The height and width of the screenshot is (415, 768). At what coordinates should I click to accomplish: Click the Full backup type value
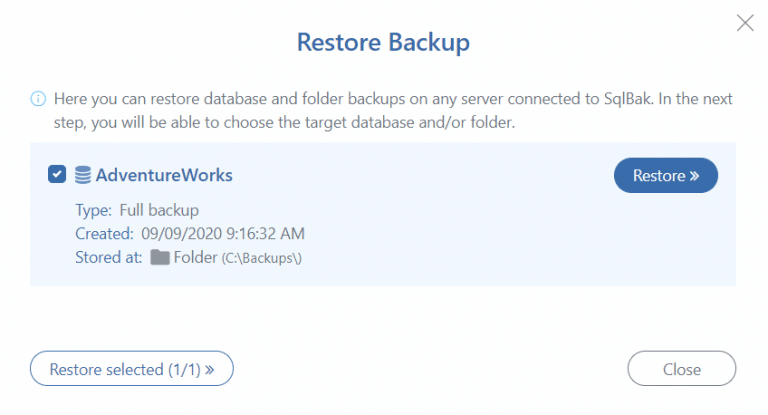(159, 210)
